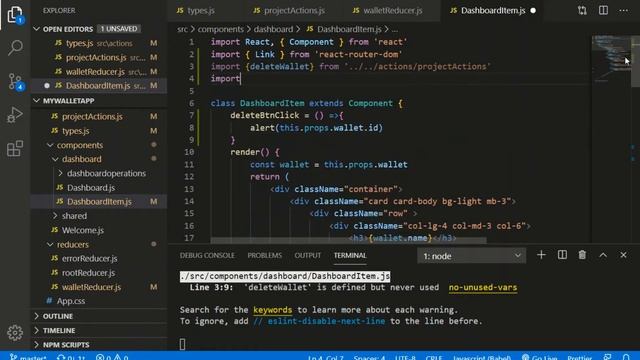Click the feedback icon in status bar
The image size is (640, 360).
coord(608,358)
